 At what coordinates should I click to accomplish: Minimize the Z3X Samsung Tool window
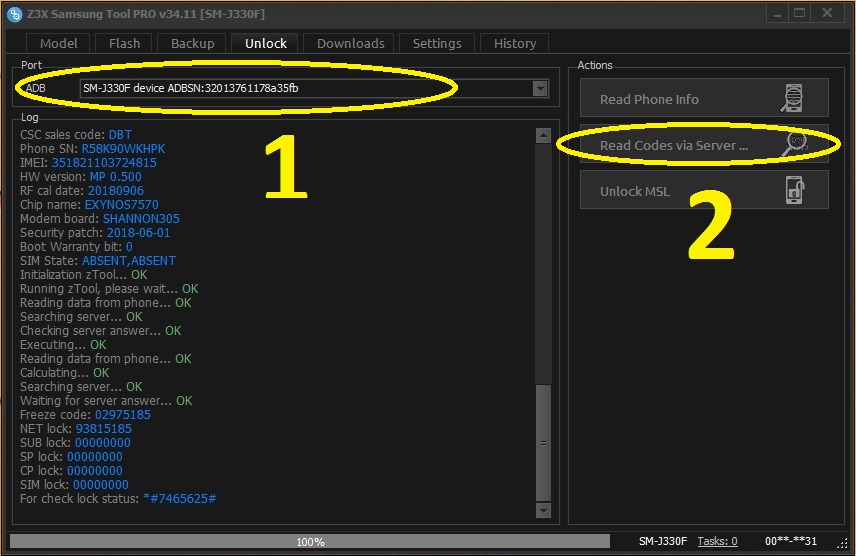tap(777, 13)
